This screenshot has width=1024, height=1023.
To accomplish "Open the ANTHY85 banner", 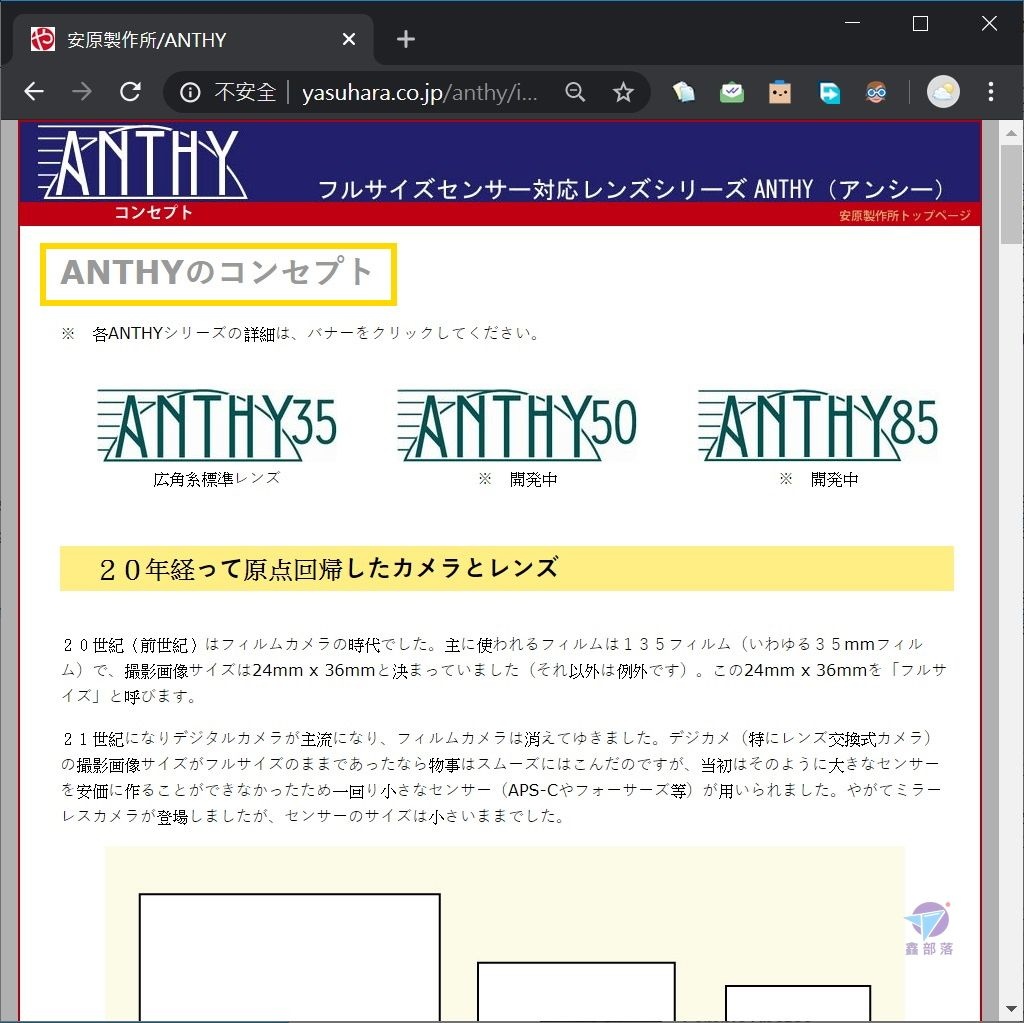I will pyautogui.click(x=818, y=425).
